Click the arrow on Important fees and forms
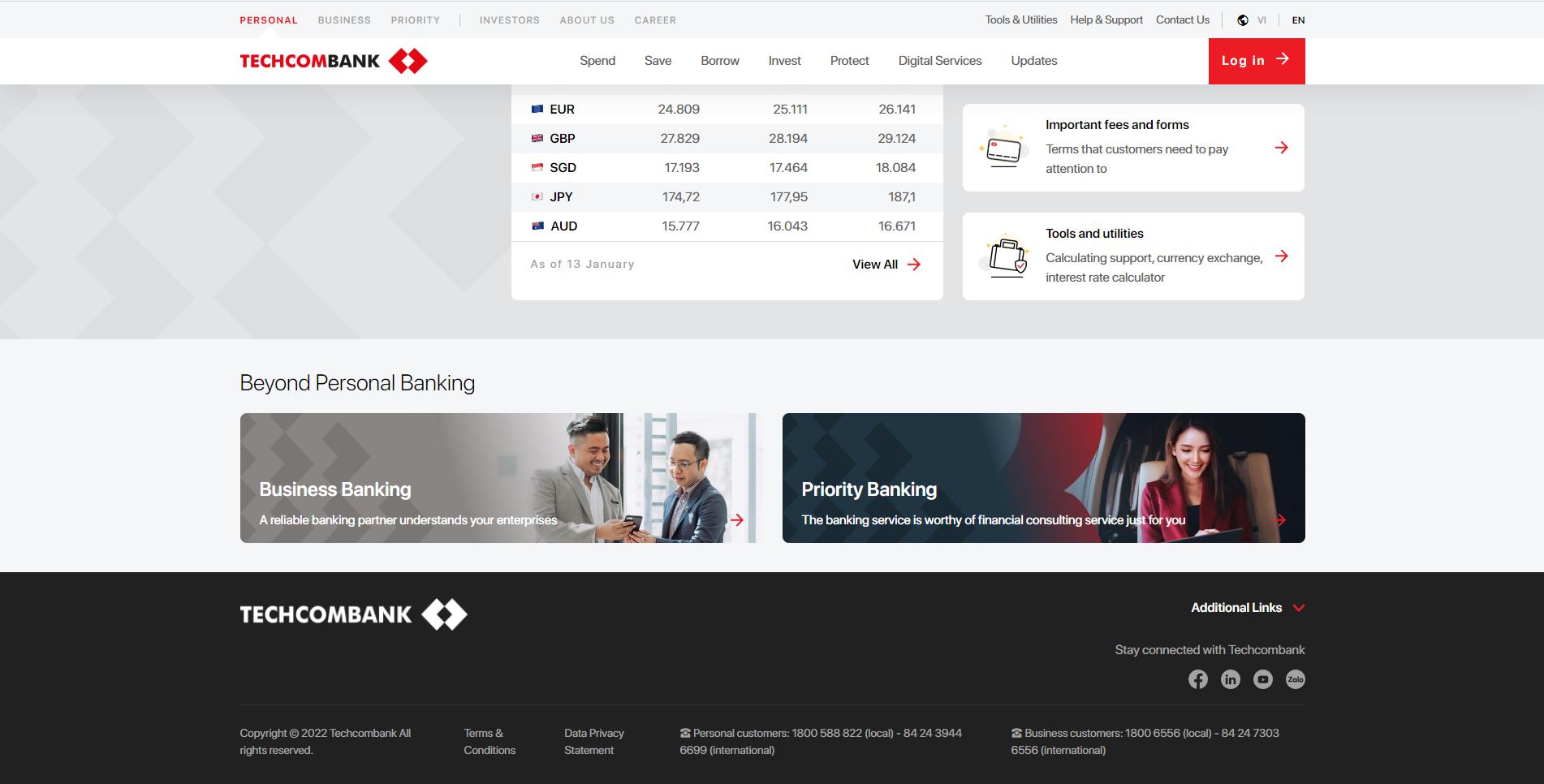The width and height of the screenshot is (1544, 784). tap(1282, 148)
